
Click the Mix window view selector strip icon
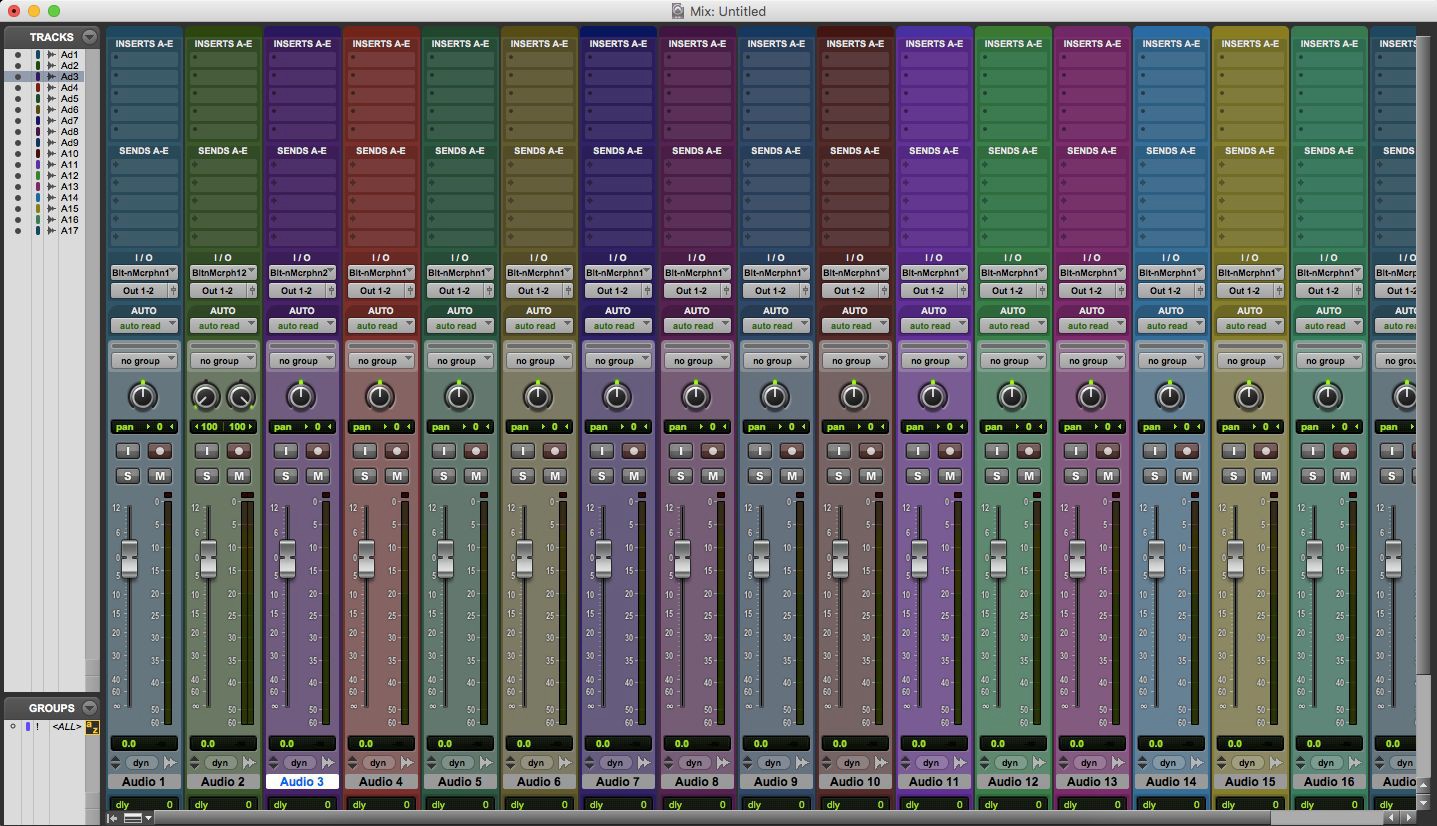(x=133, y=818)
